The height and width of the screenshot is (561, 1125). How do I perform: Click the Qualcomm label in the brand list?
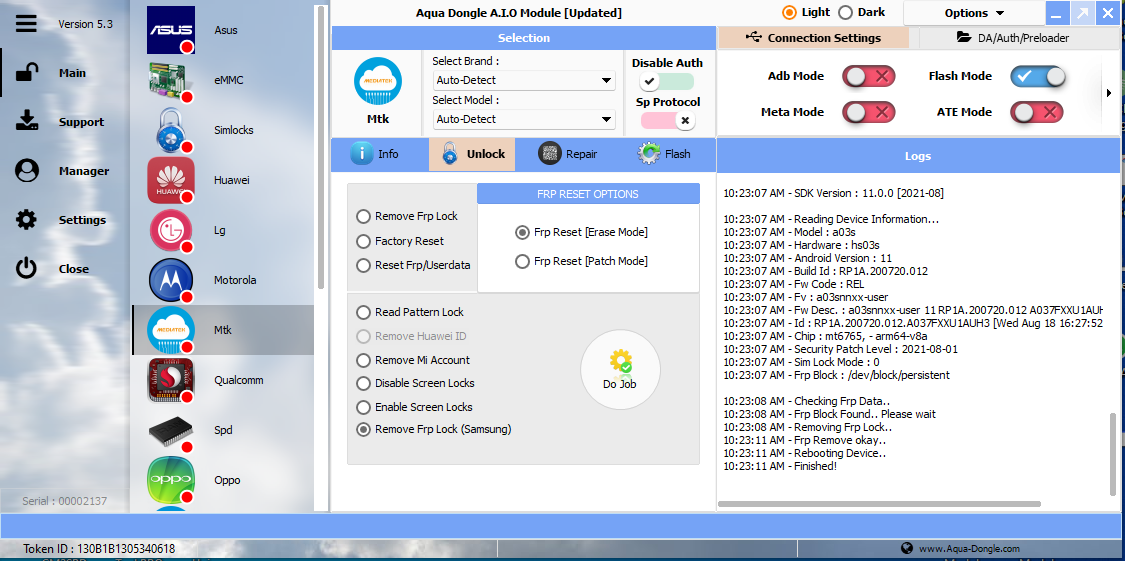pyautogui.click(x=239, y=380)
